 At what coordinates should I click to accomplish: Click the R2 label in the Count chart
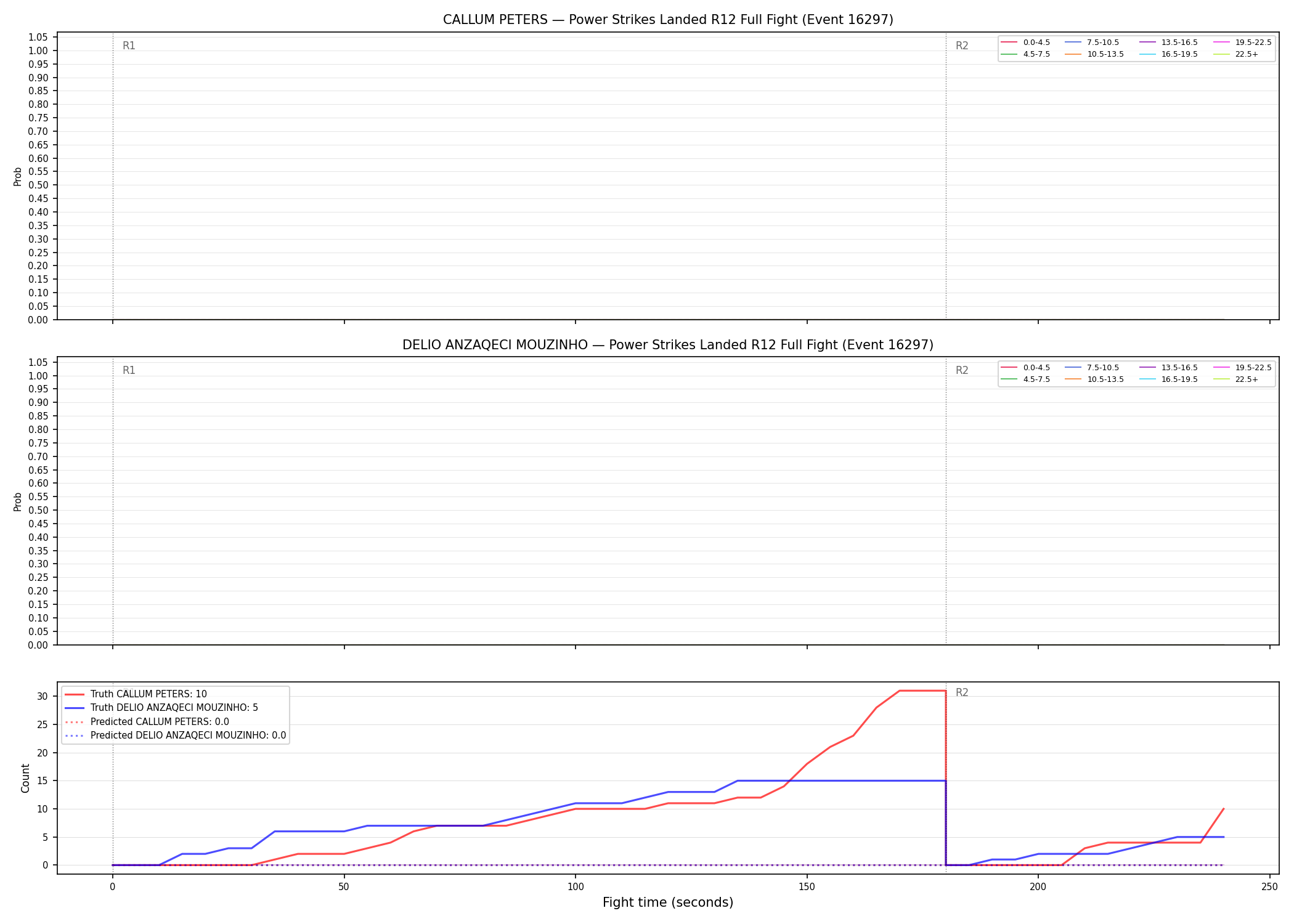click(962, 692)
